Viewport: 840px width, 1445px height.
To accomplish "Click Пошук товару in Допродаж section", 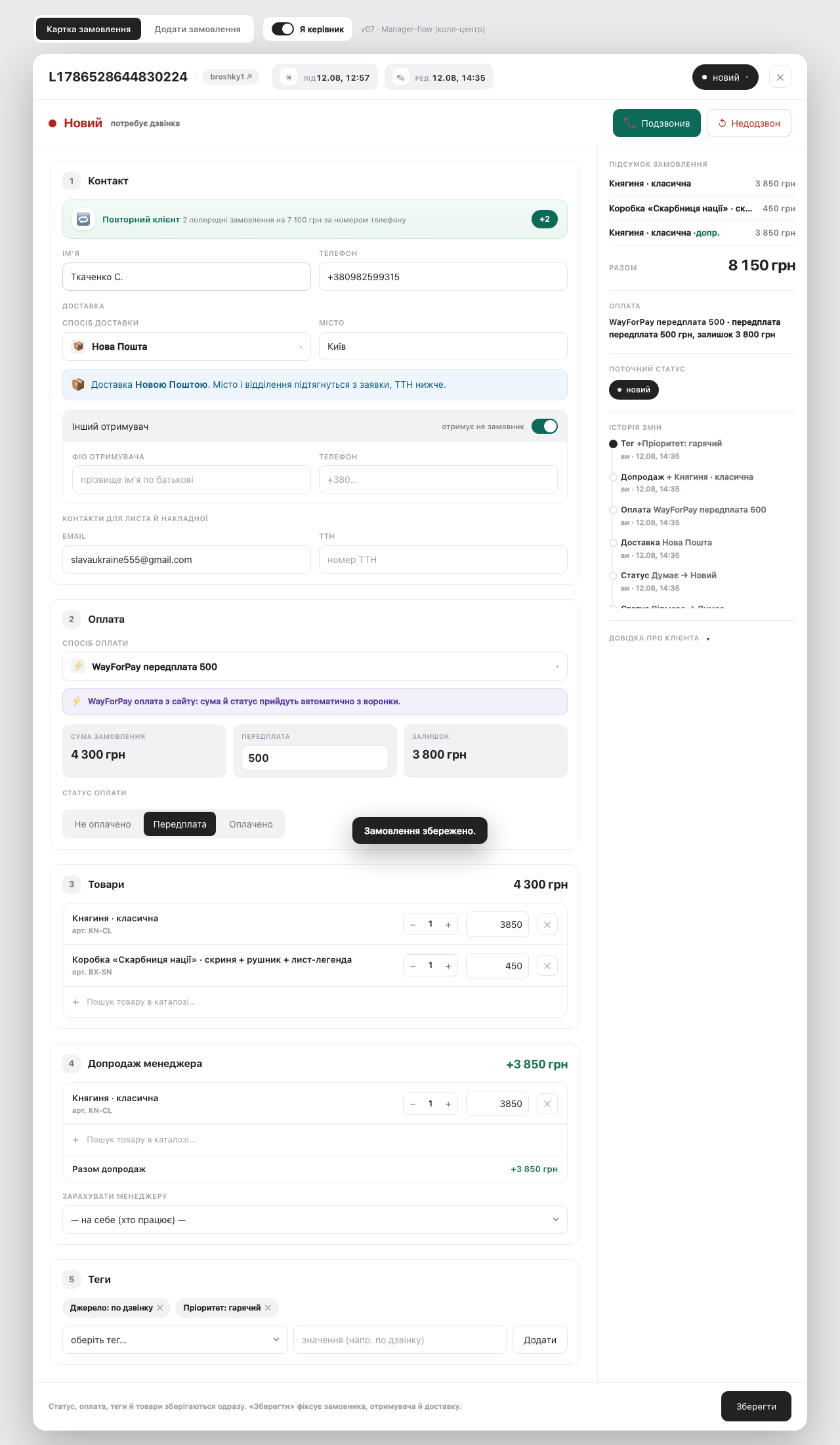I will pyautogui.click(x=315, y=1140).
